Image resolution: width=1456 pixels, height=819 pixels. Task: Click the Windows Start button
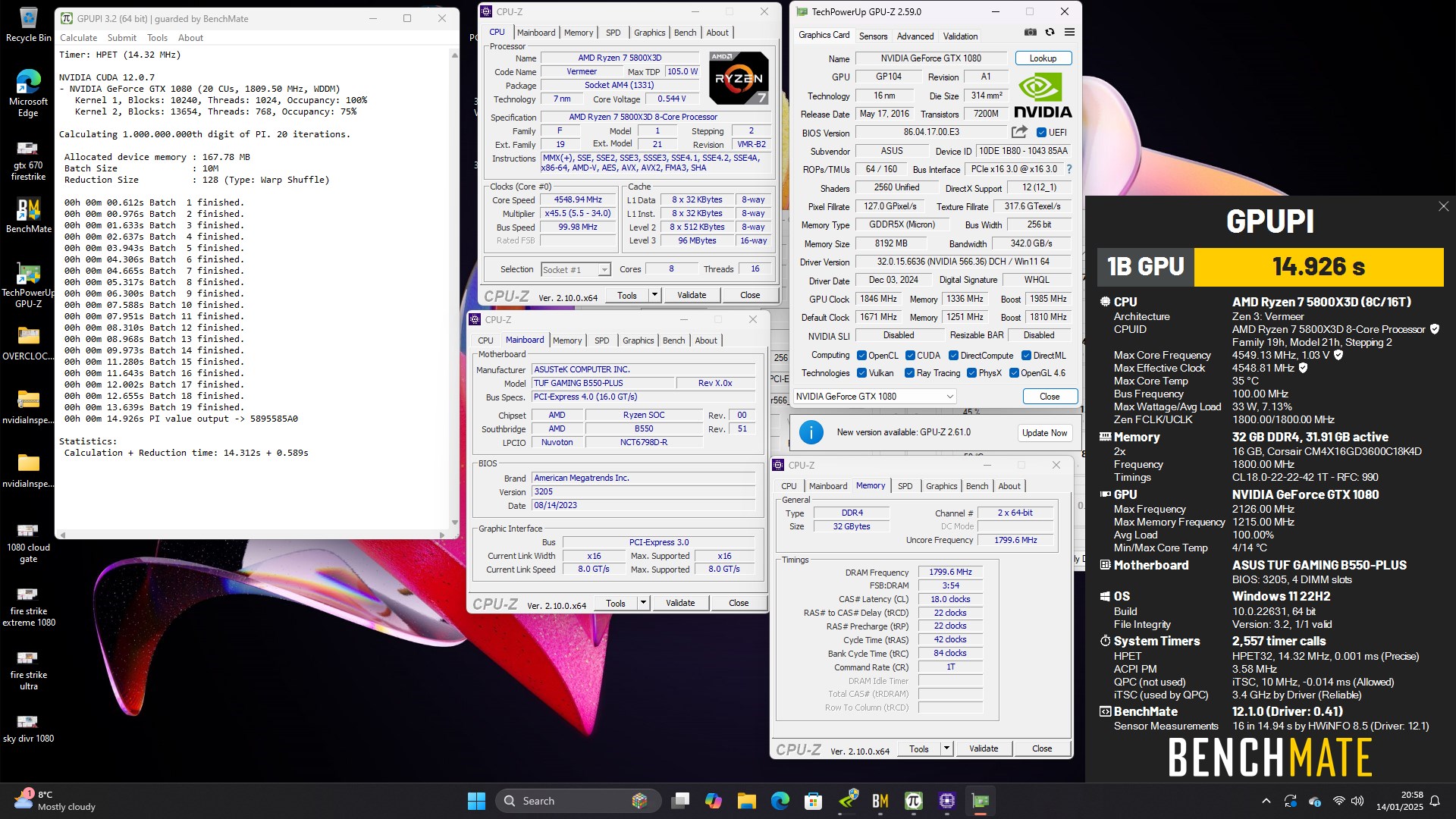click(476, 801)
